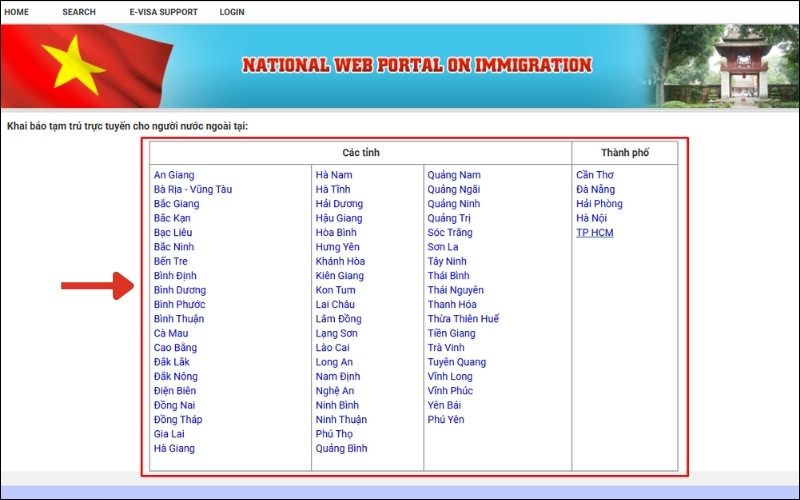
Task: Click the Kiên Giang province link
Action: click(x=340, y=276)
